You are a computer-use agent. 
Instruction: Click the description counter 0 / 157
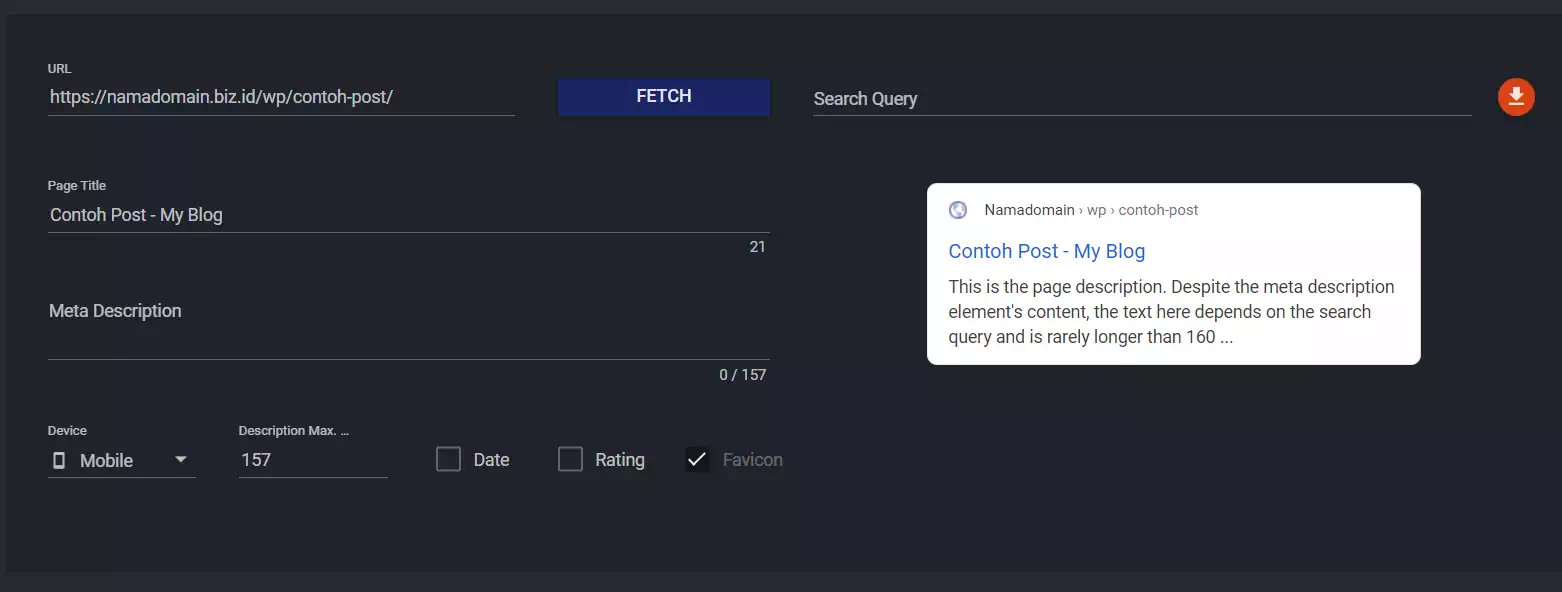(x=742, y=375)
